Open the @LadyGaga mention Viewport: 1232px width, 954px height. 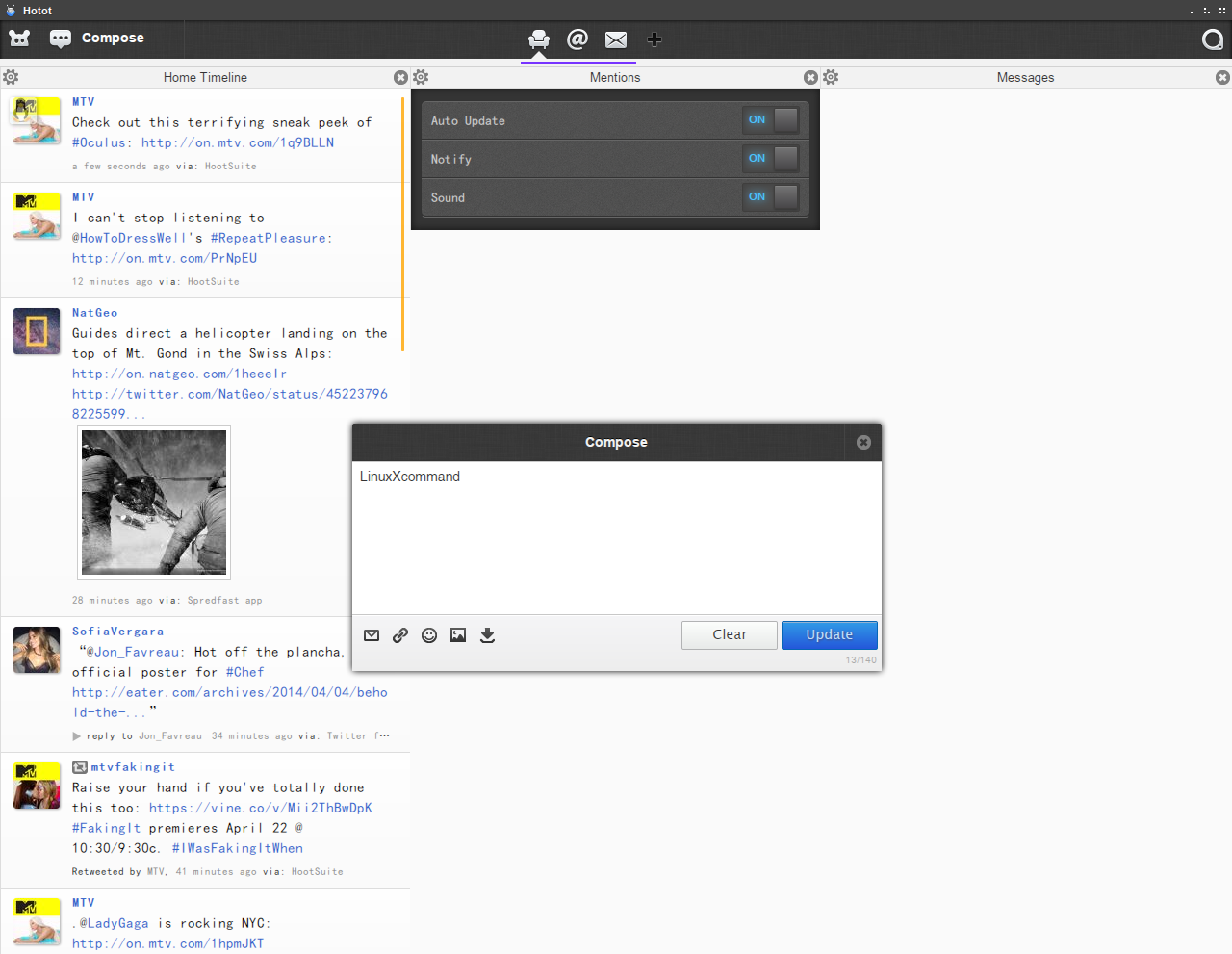(x=115, y=923)
